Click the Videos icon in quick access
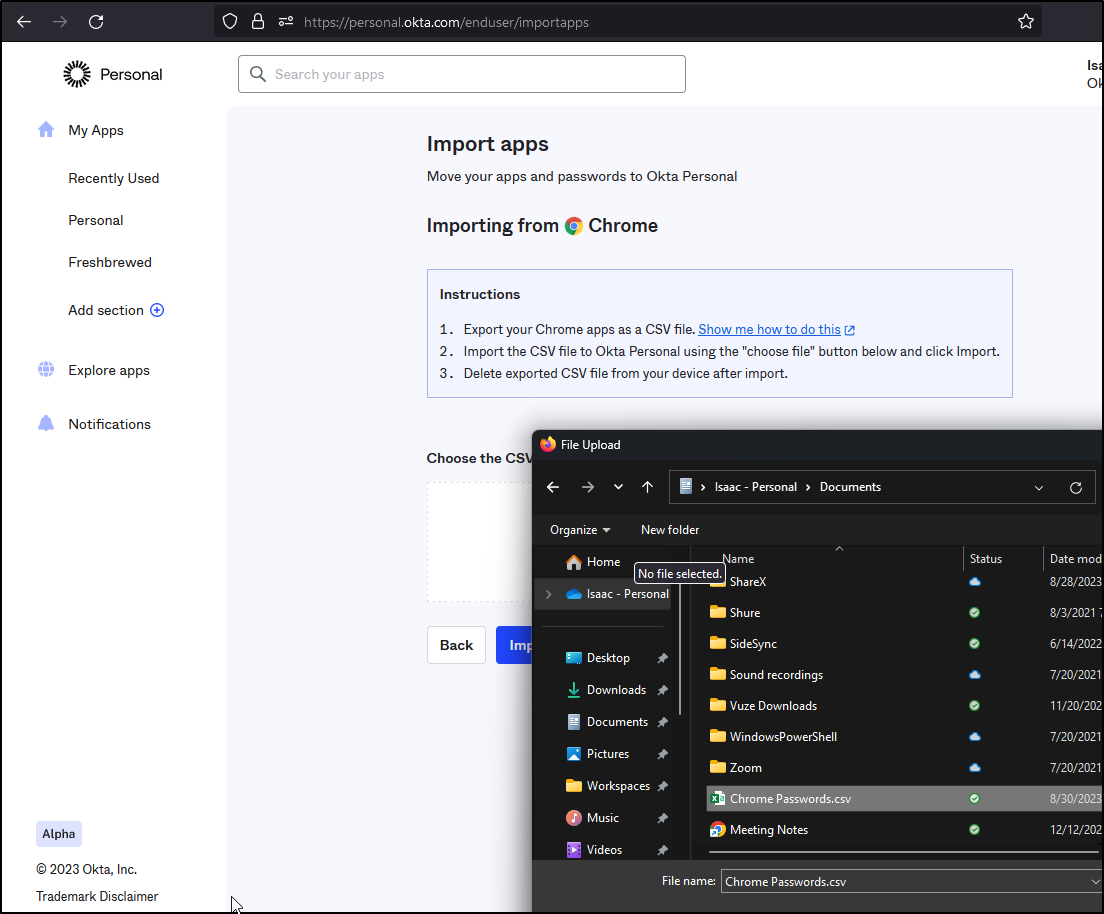 pos(574,850)
